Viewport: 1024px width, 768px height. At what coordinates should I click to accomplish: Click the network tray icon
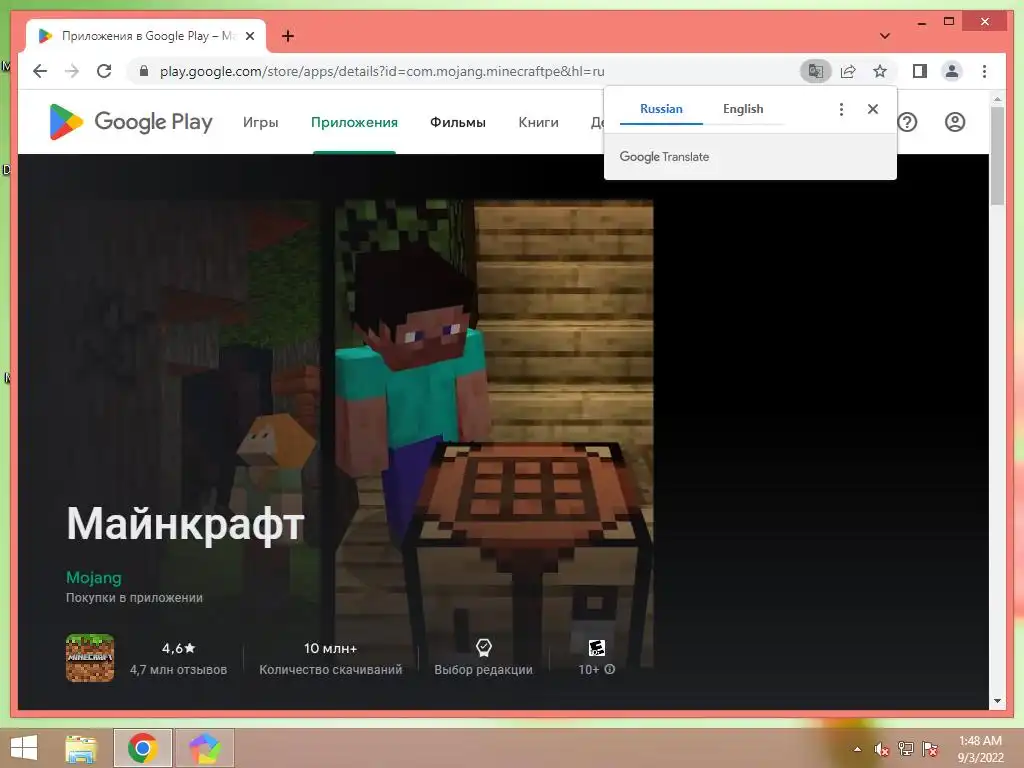click(906, 749)
